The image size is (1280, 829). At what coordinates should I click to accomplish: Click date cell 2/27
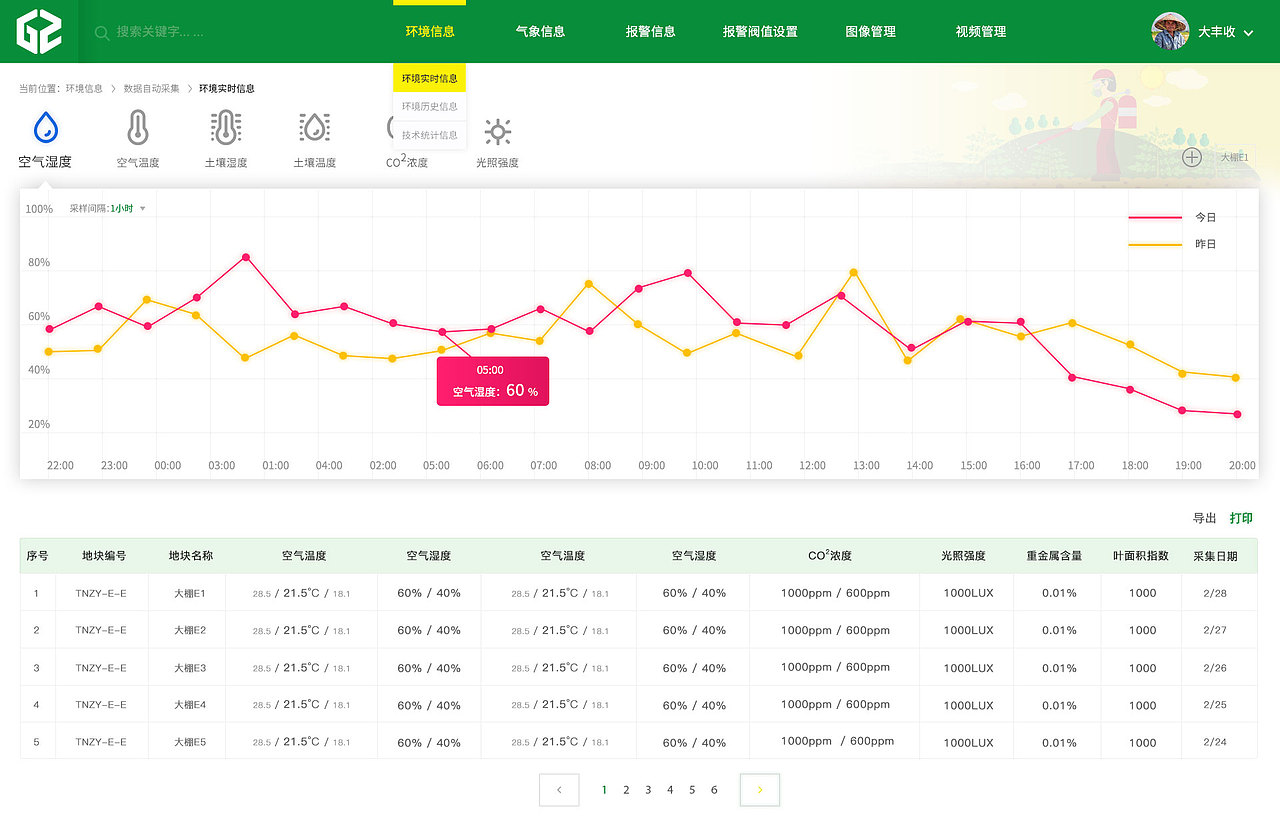1215,630
